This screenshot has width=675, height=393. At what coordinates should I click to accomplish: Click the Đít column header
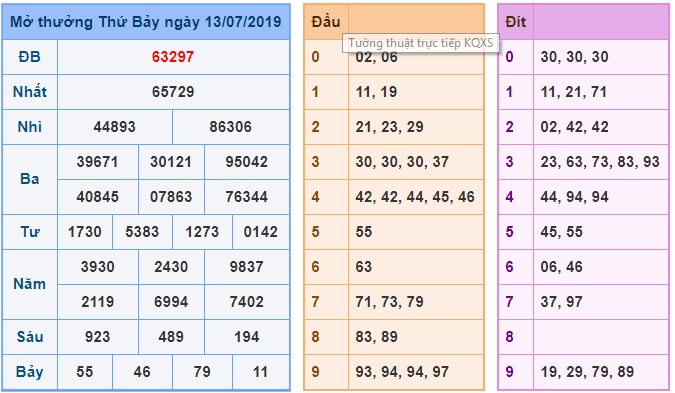(515, 22)
